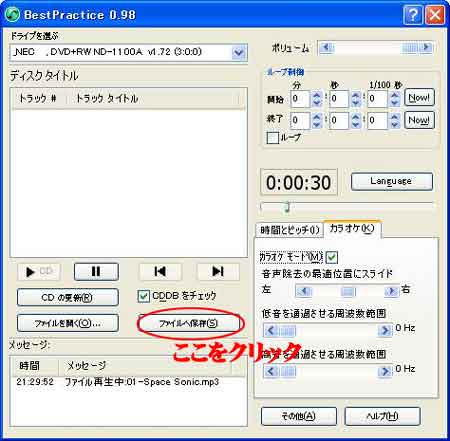
Task: Click the Play CD button
Action: [39, 272]
